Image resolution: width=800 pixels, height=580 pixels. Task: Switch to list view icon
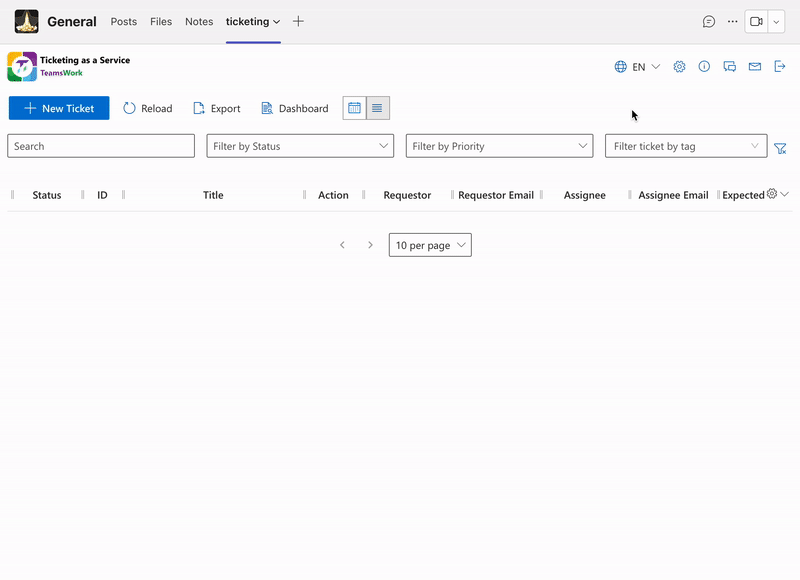click(378, 108)
